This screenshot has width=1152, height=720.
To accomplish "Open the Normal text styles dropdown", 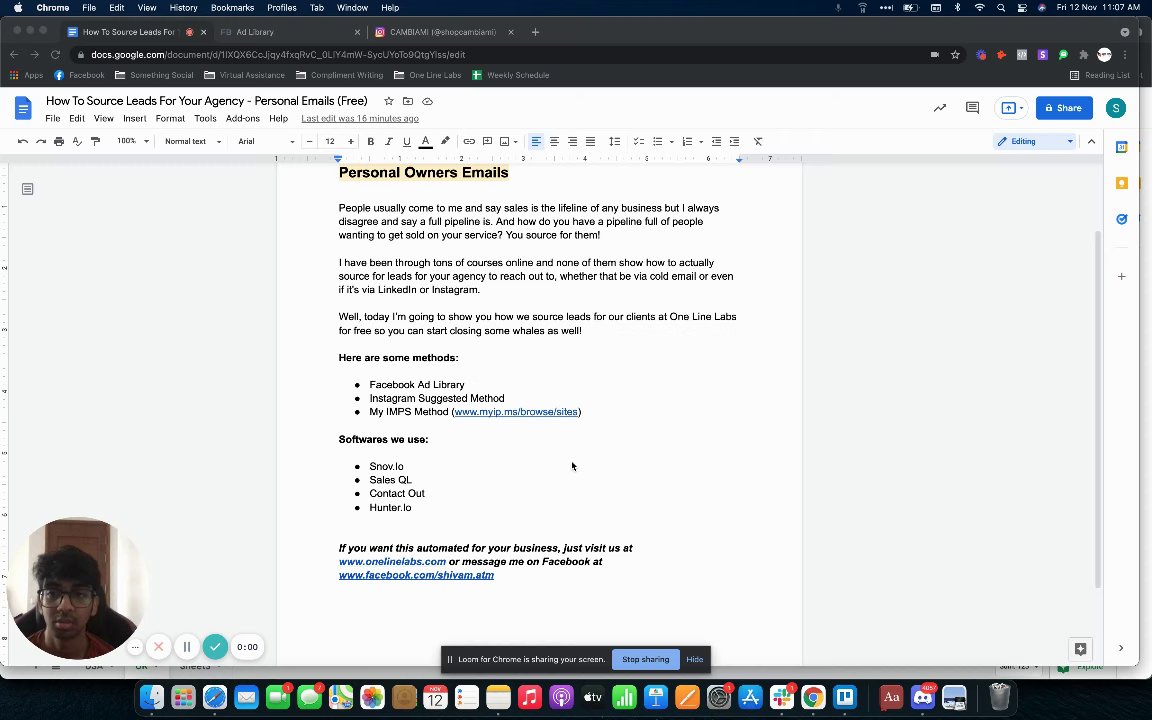I will coord(192,141).
